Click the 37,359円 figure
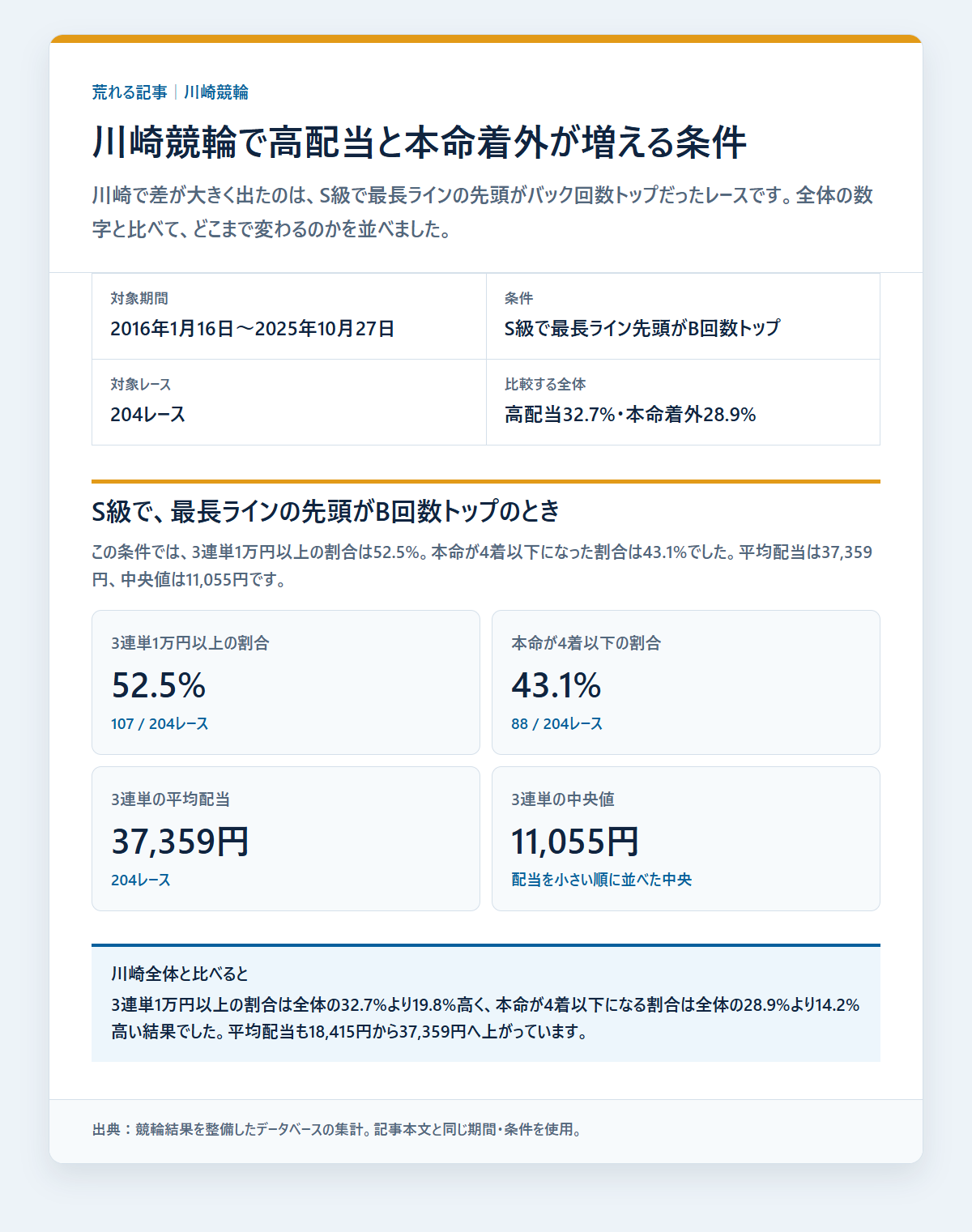This screenshot has width=972, height=1232. coord(180,842)
